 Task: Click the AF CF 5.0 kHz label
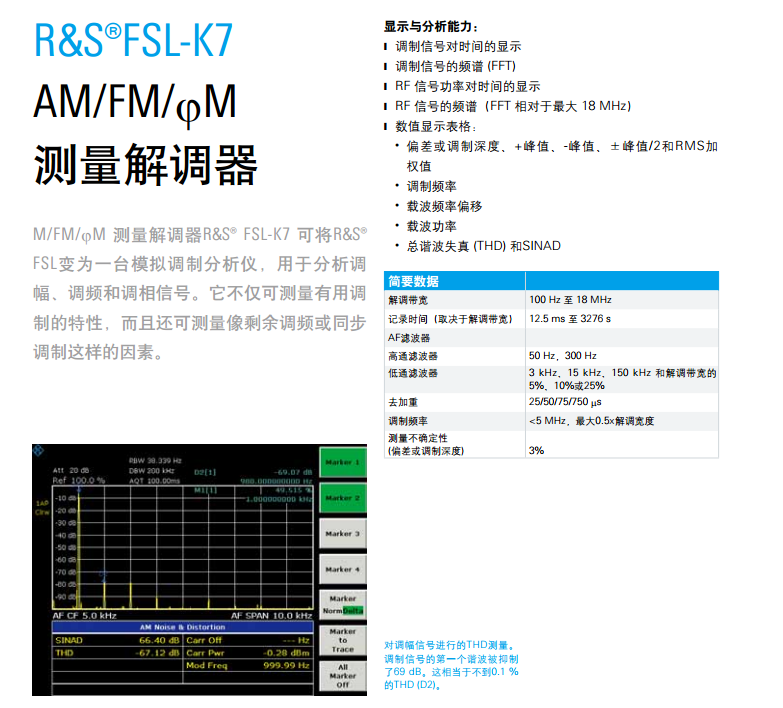[84, 616]
